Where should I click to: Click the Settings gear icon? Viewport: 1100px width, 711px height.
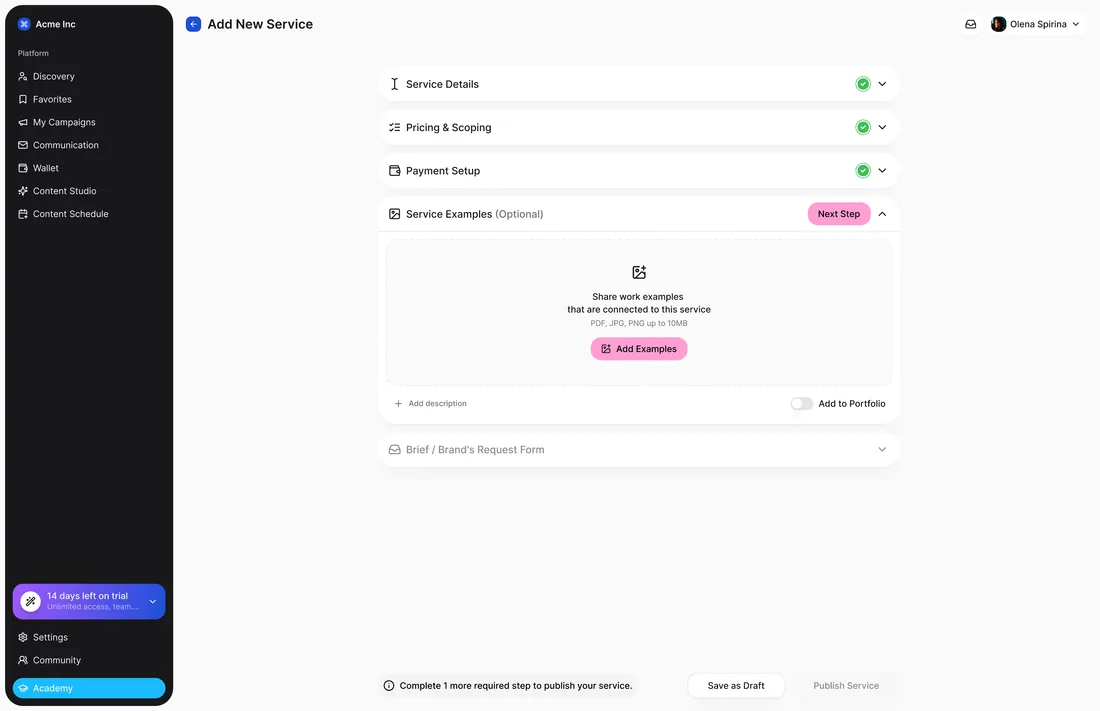pyautogui.click(x=22, y=637)
